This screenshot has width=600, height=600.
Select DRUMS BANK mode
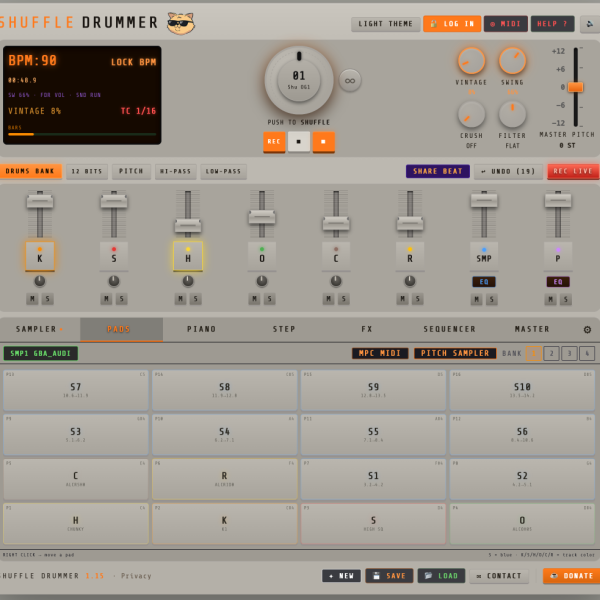point(30,171)
